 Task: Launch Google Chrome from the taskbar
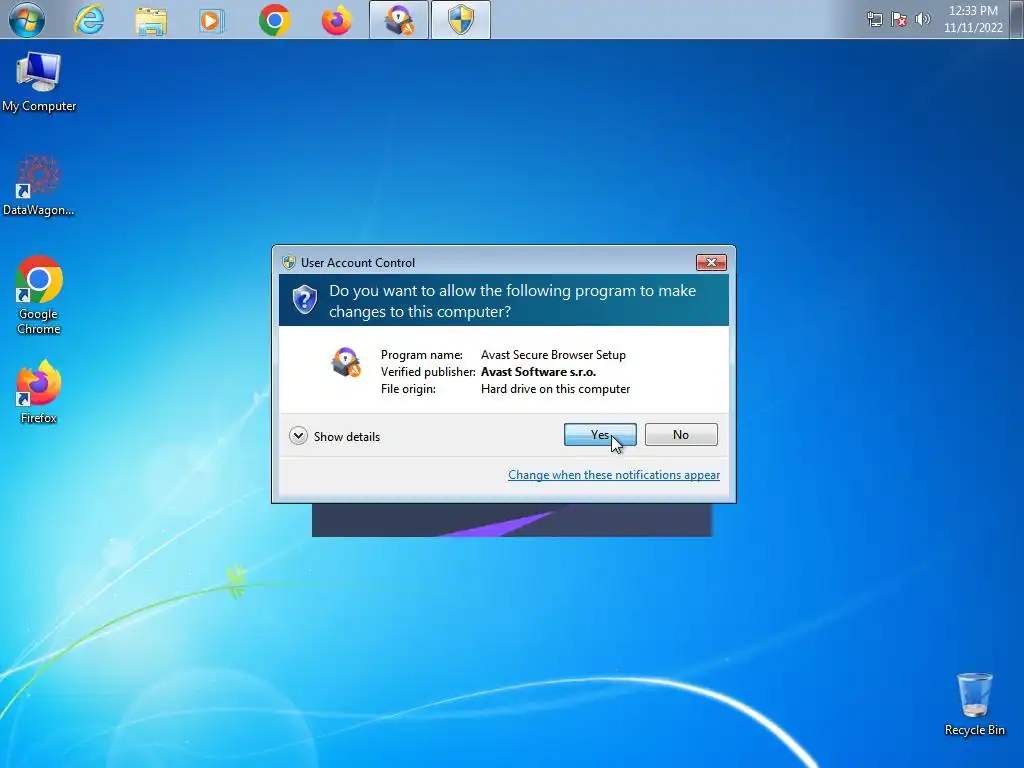tap(274, 20)
